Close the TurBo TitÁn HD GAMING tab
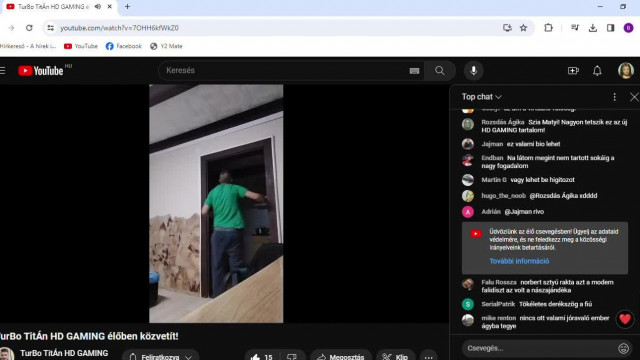The image size is (640, 360). [109, 7]
